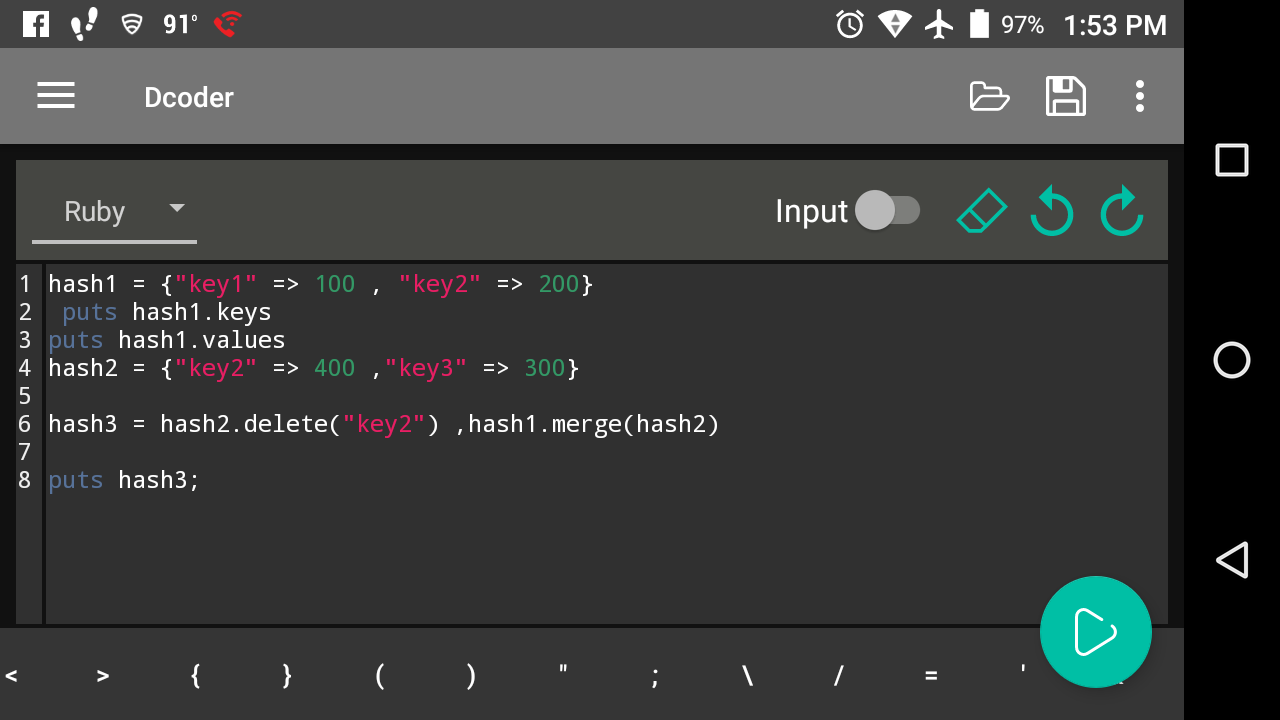Insert the semicolon shortcut key

(x=655, y=676)
